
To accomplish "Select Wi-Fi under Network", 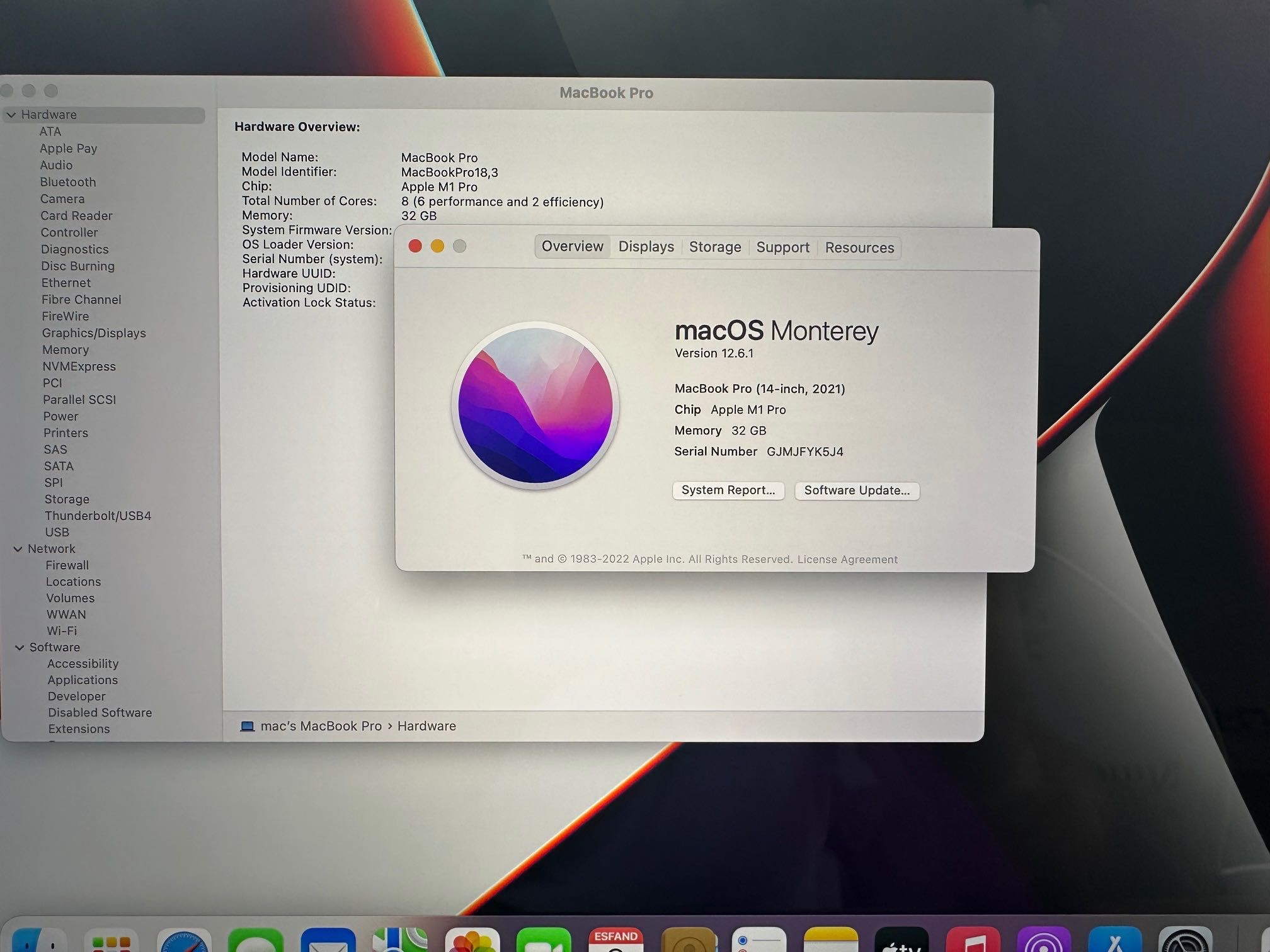I will click(62, 631).
